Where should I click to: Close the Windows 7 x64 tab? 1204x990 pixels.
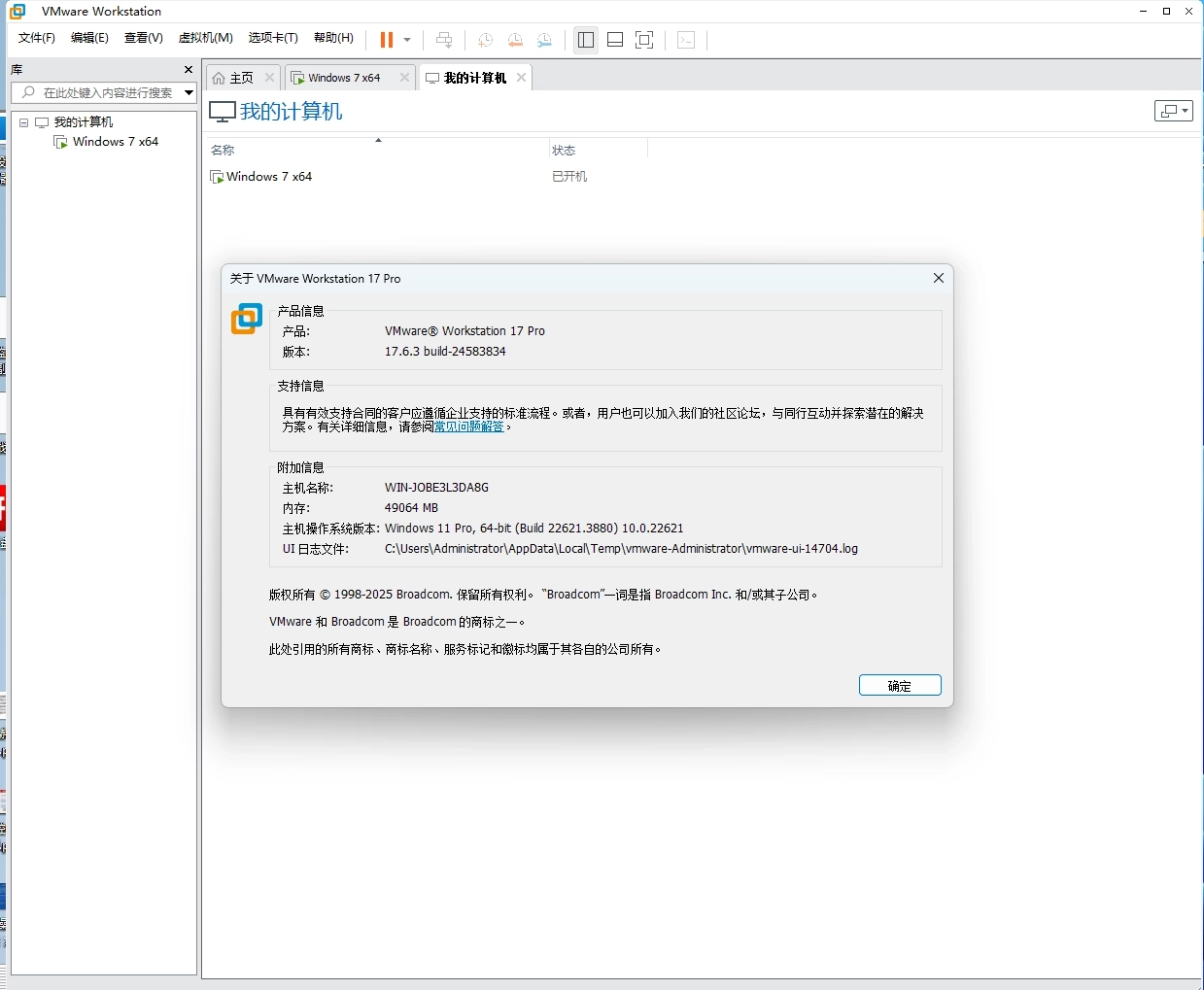tap(405, 78)
